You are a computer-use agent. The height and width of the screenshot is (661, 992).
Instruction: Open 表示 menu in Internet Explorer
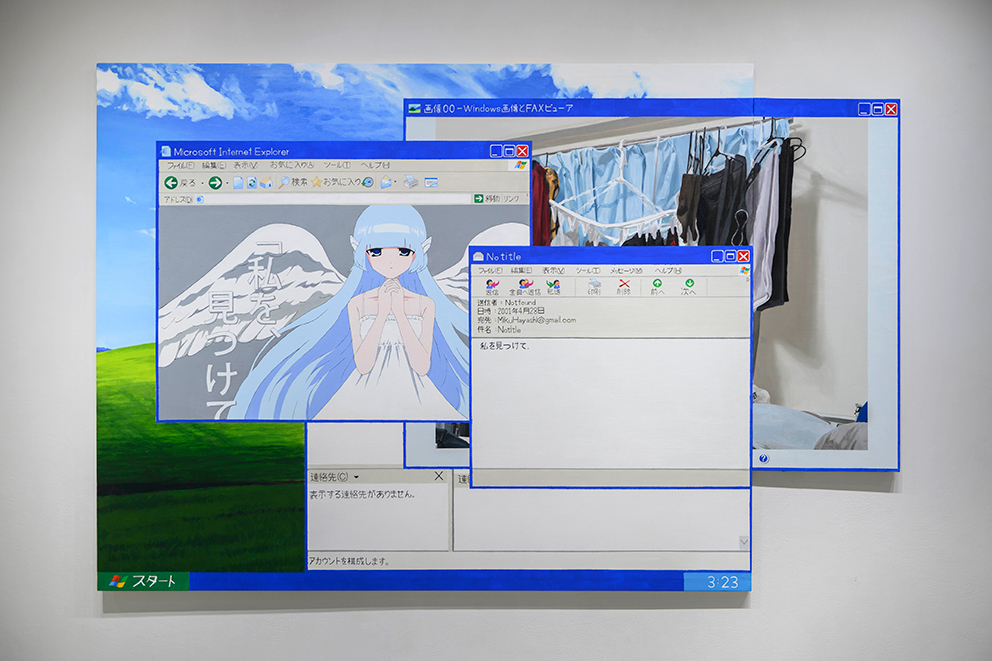pyautogui.click(x=245, y=165)
